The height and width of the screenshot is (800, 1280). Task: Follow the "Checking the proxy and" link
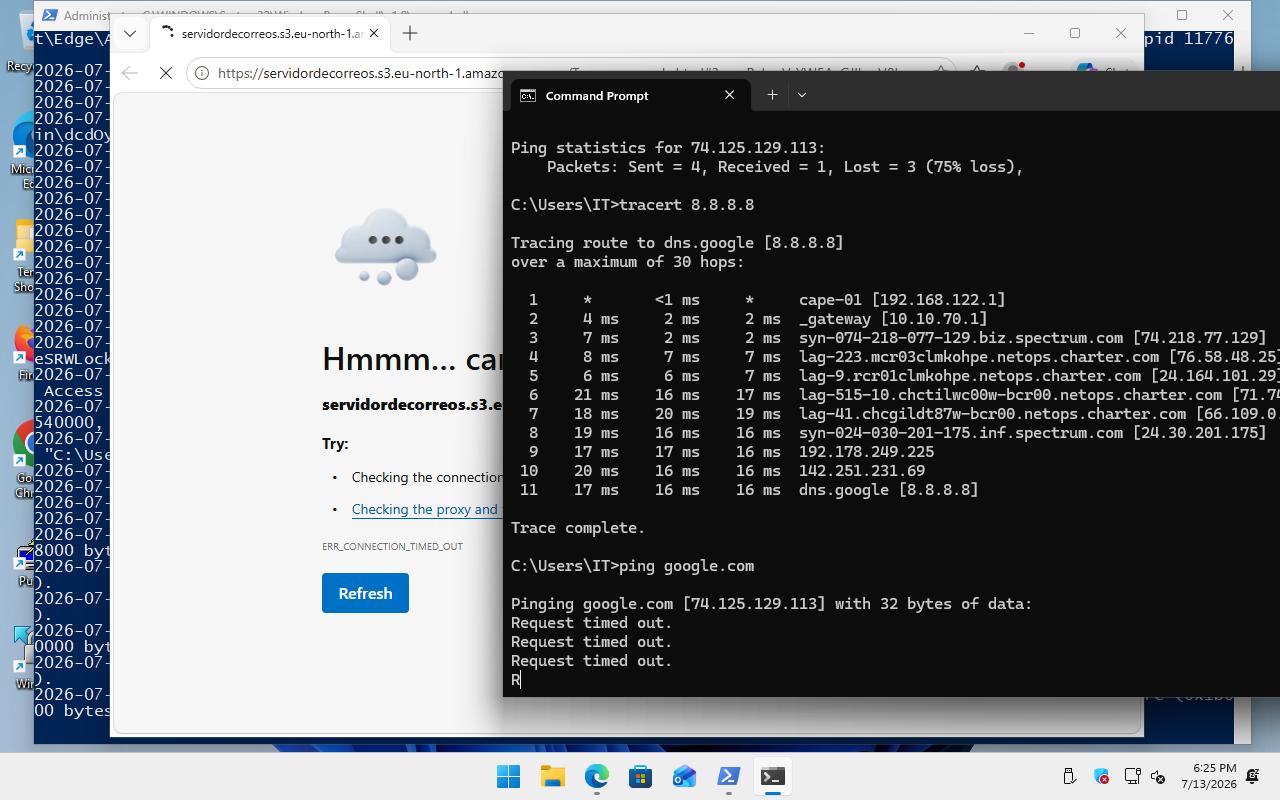(424, 509)
